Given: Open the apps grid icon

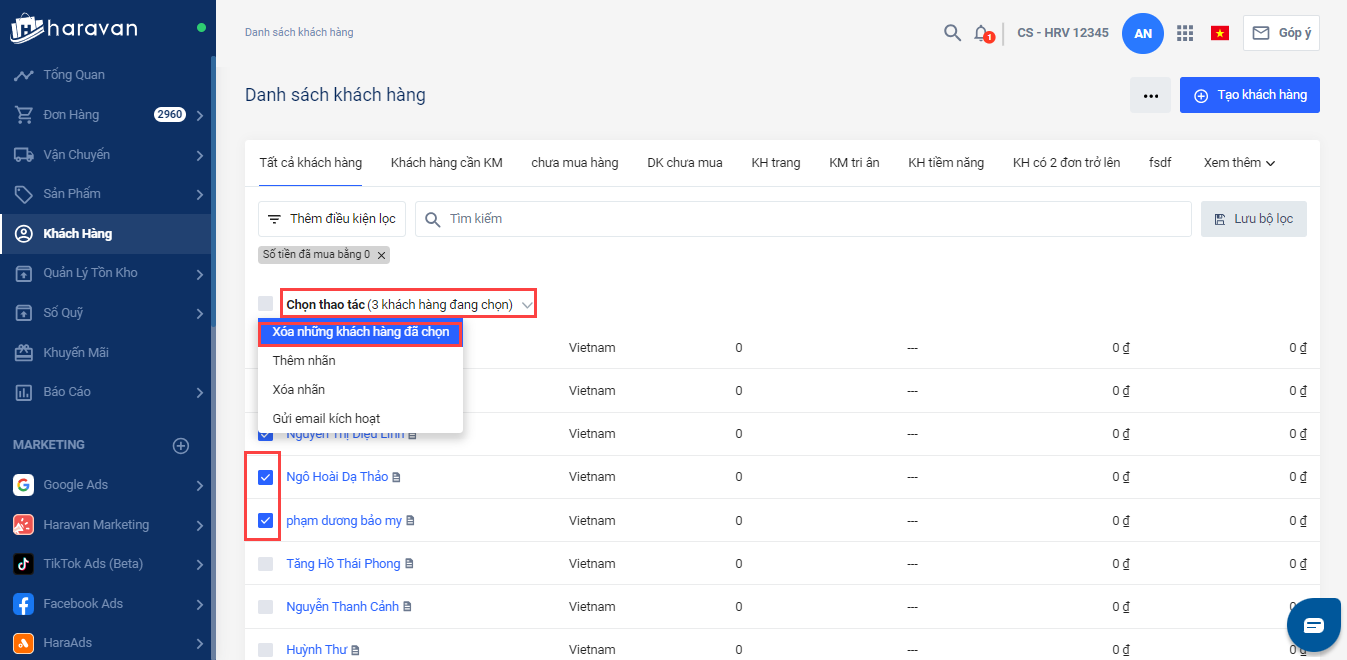Looking at the screenshot, I should pyautogui.click(x=1185, y=33).
